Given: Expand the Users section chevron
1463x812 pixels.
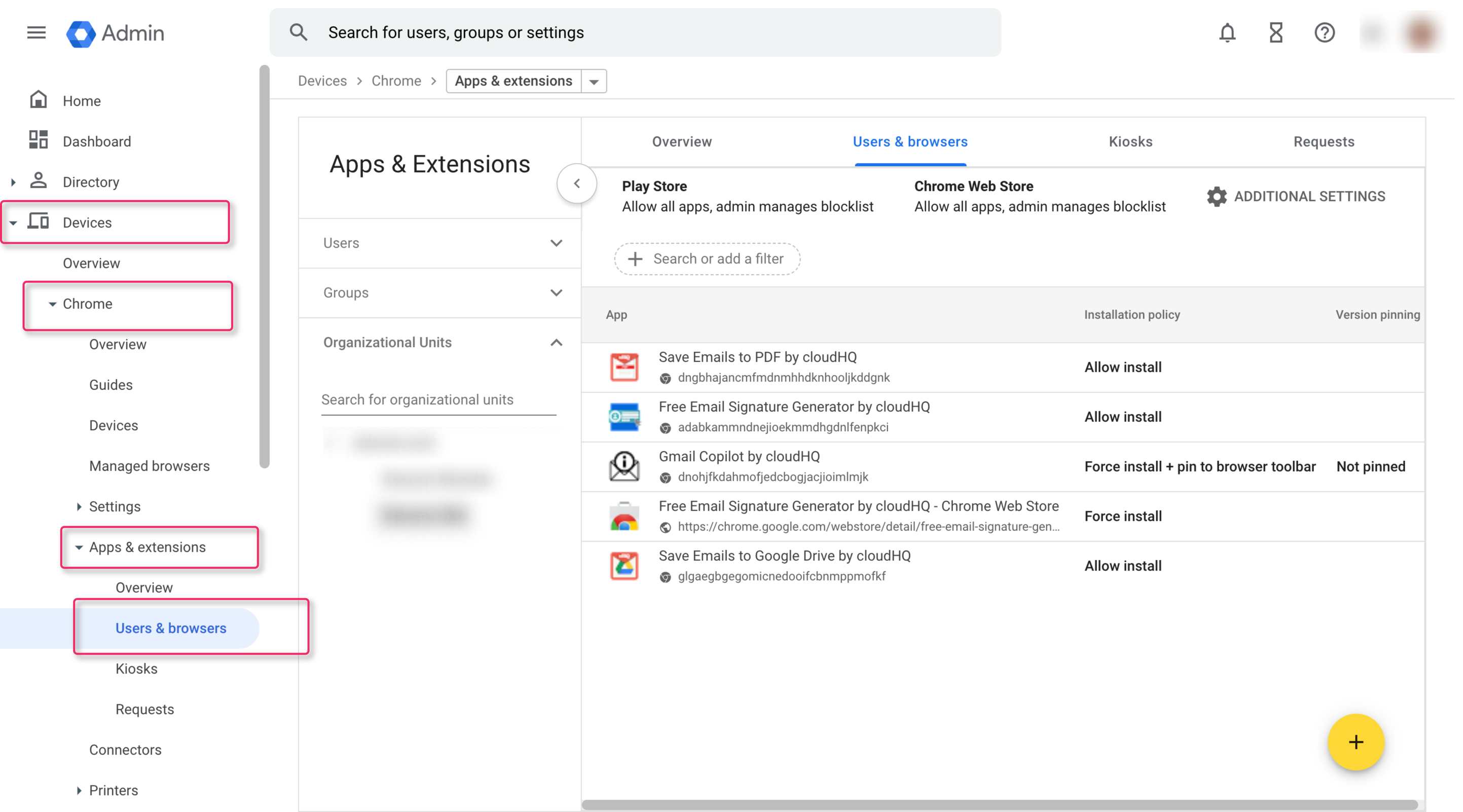Looking at the screenshot, I should coord(556,243).
